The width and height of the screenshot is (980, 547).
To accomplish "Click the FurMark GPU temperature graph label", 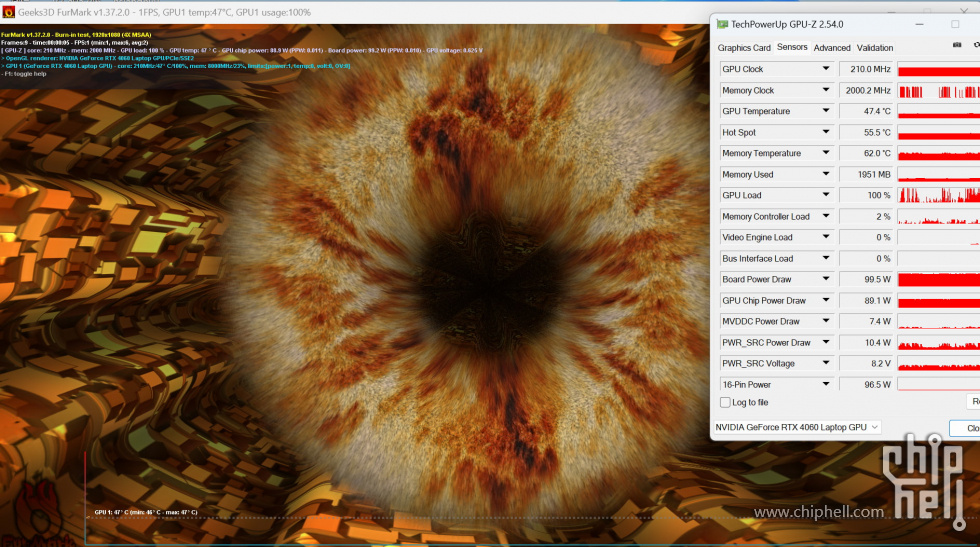I will tap(146, 512).
